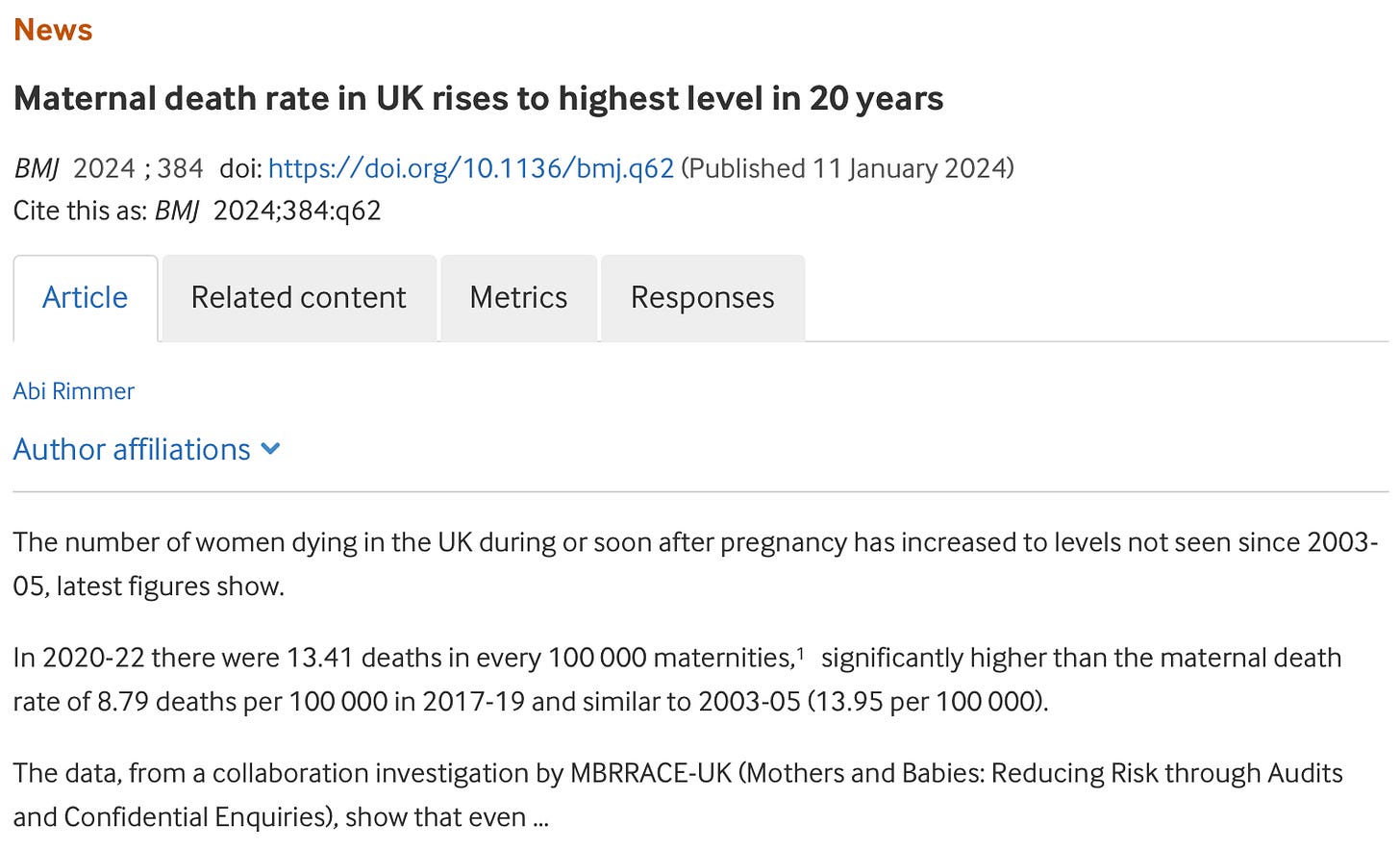The width and height of the screenshot is (1400, 848).
Task: Go to the Responses tab
Action: (x=703, y=298)
